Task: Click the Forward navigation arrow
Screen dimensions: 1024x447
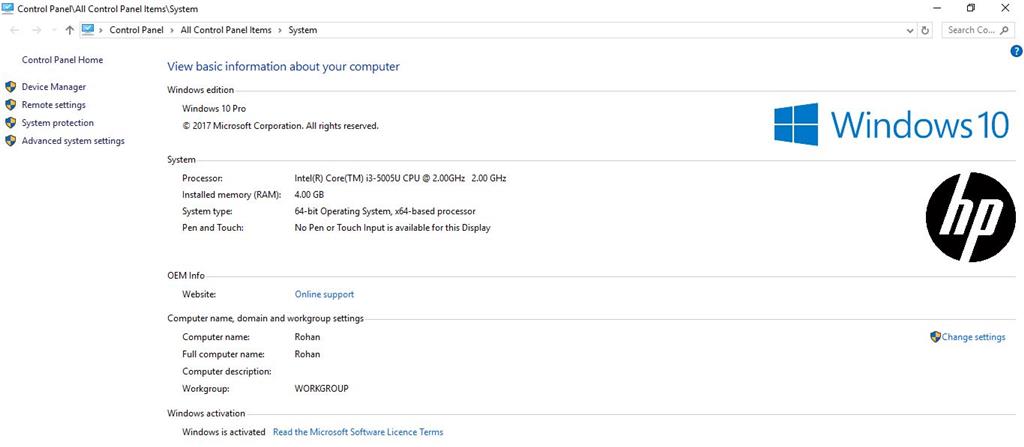Action: click(x=37, y=30)
